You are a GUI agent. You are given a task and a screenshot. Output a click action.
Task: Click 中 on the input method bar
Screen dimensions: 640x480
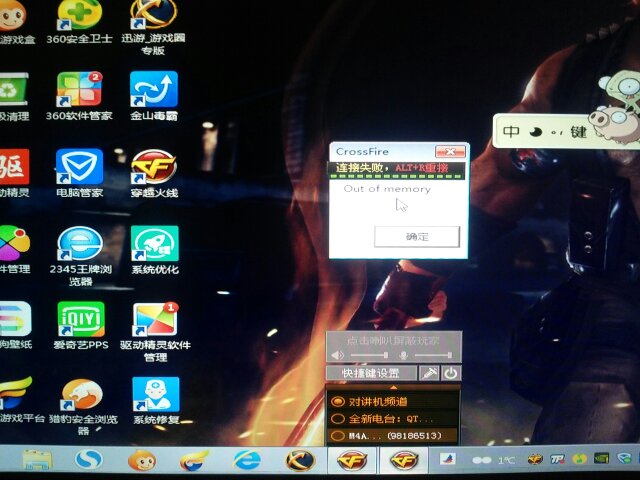tap(511, 131)
